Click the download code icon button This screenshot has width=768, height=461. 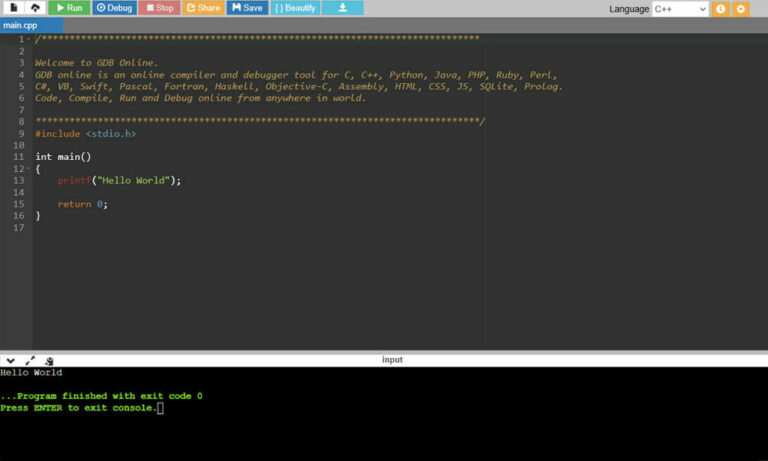coord(343,8)
